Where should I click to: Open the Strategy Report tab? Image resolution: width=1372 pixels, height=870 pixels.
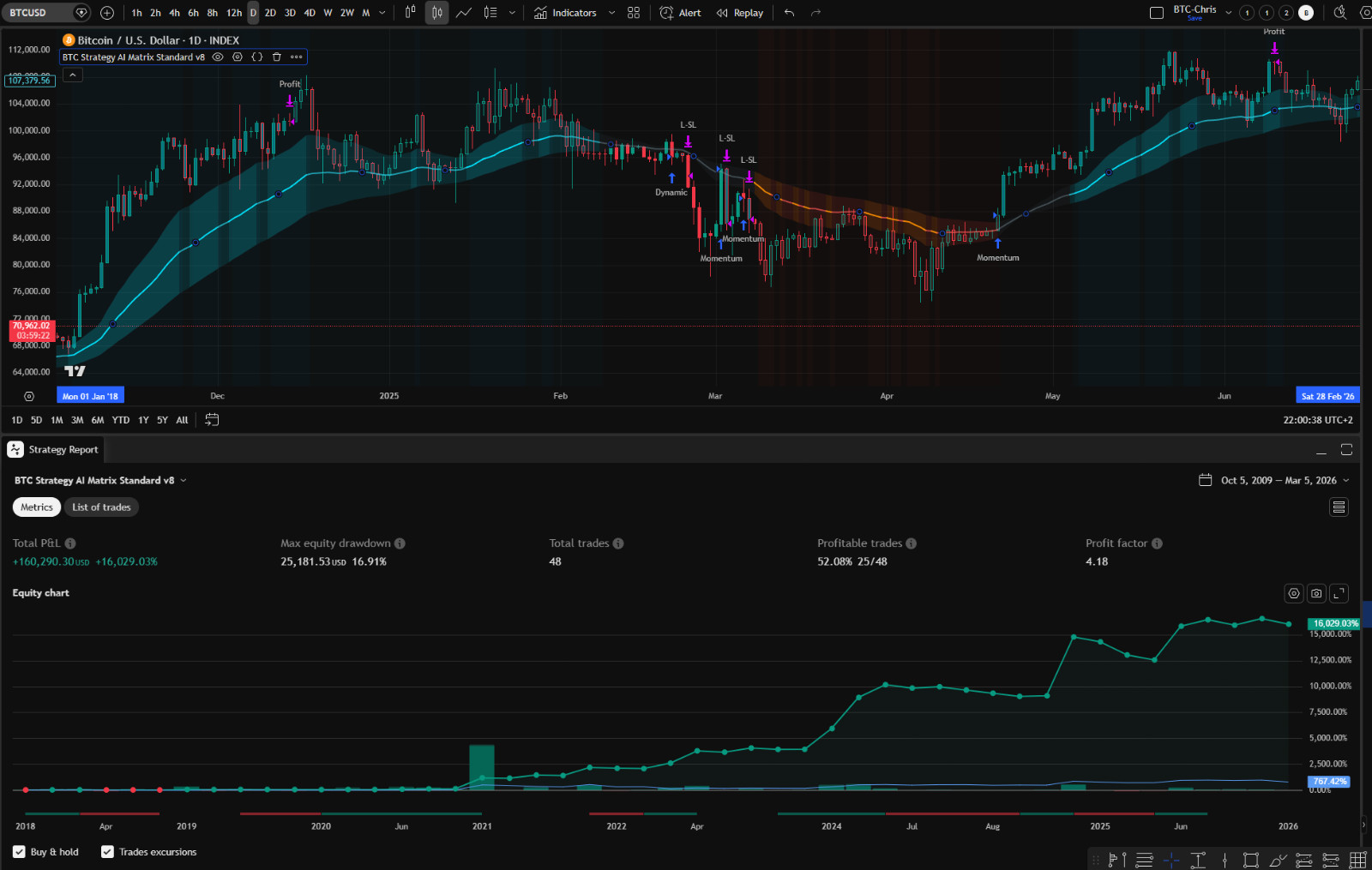point(53,450)
